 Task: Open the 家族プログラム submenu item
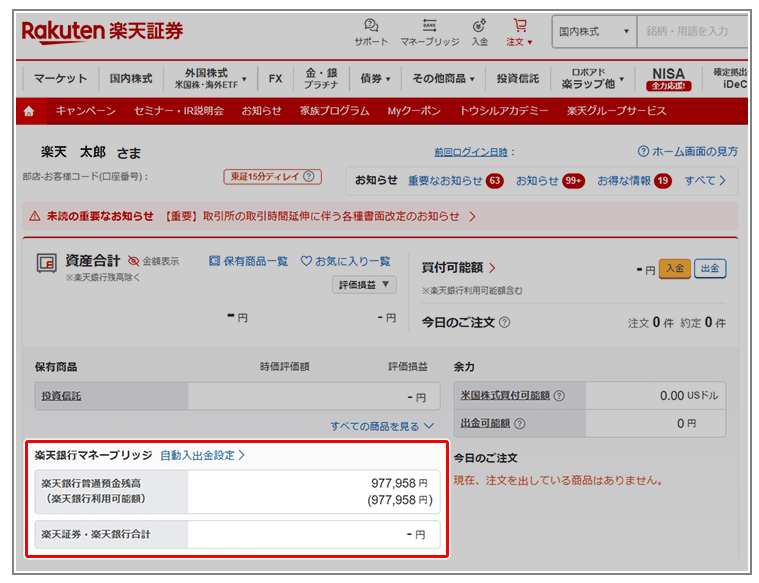334,111
